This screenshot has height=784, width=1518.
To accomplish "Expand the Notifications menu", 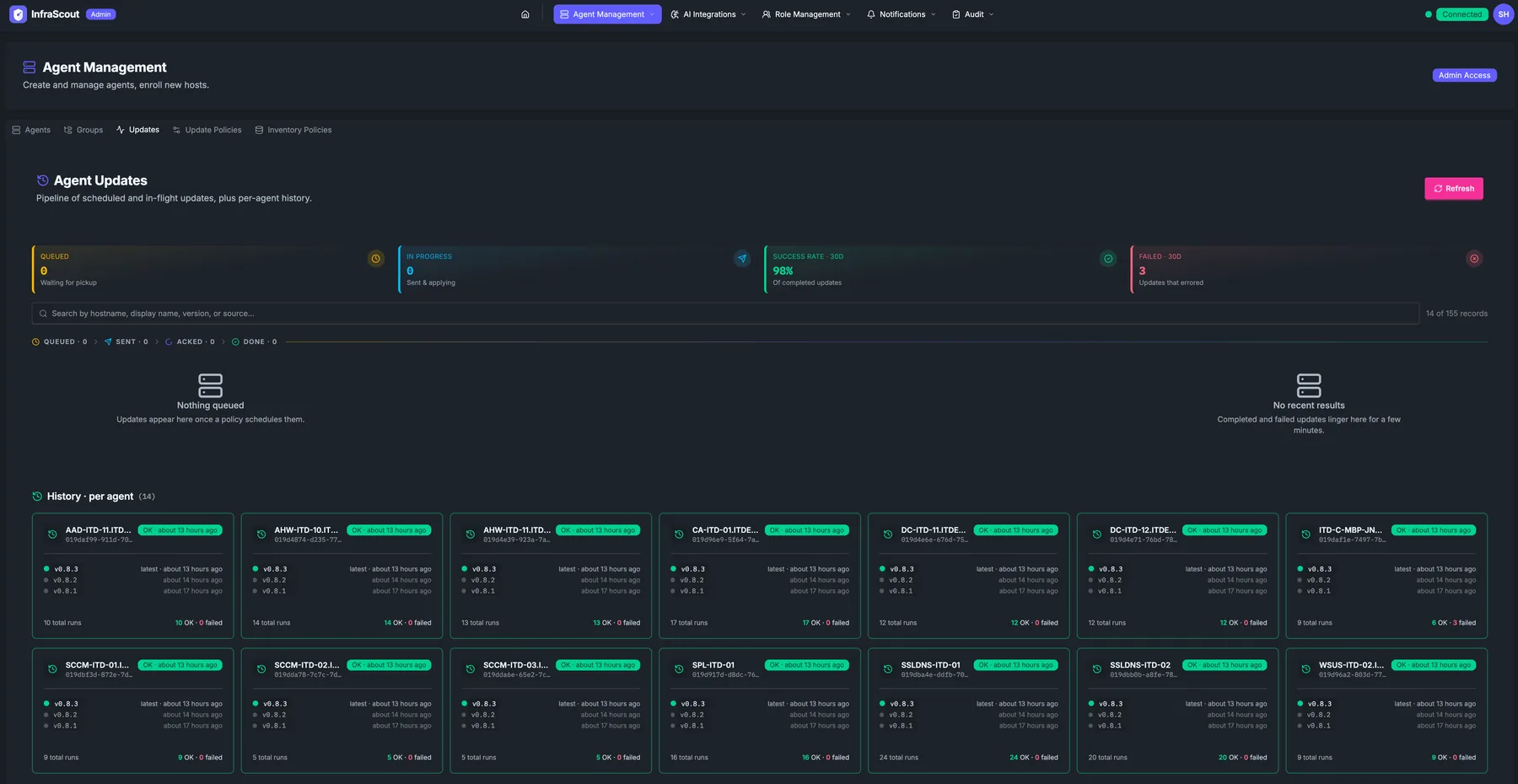I will click(x=902, y=14).
